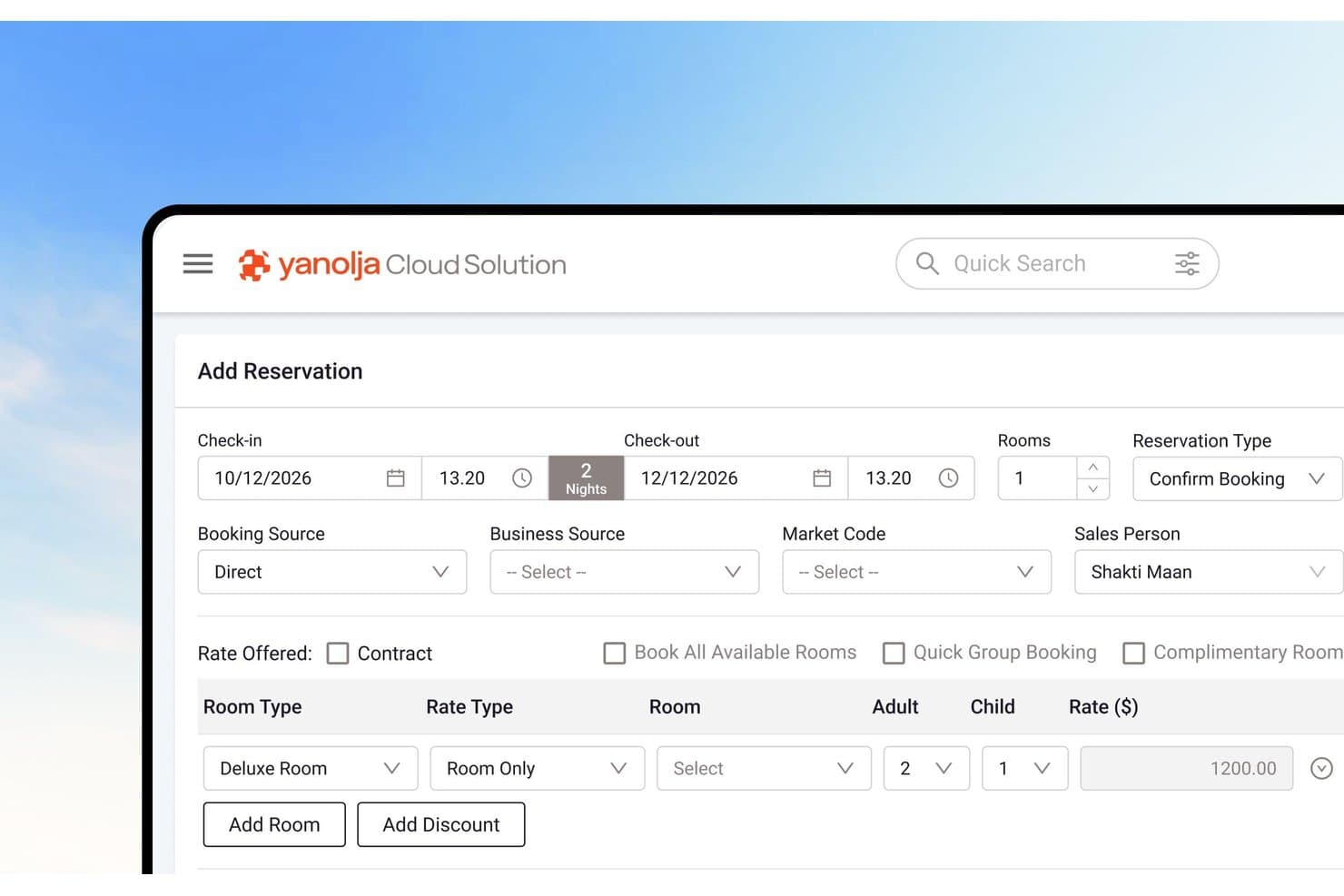Open the Reservation Type dropdown

[x=1237, y=478]
